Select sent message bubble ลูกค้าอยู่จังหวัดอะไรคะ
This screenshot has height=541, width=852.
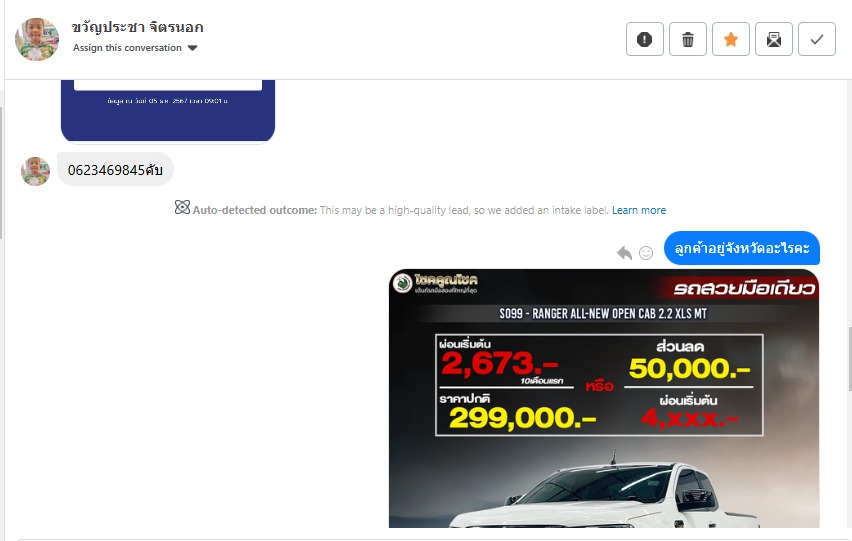click(x=742, y=248)
